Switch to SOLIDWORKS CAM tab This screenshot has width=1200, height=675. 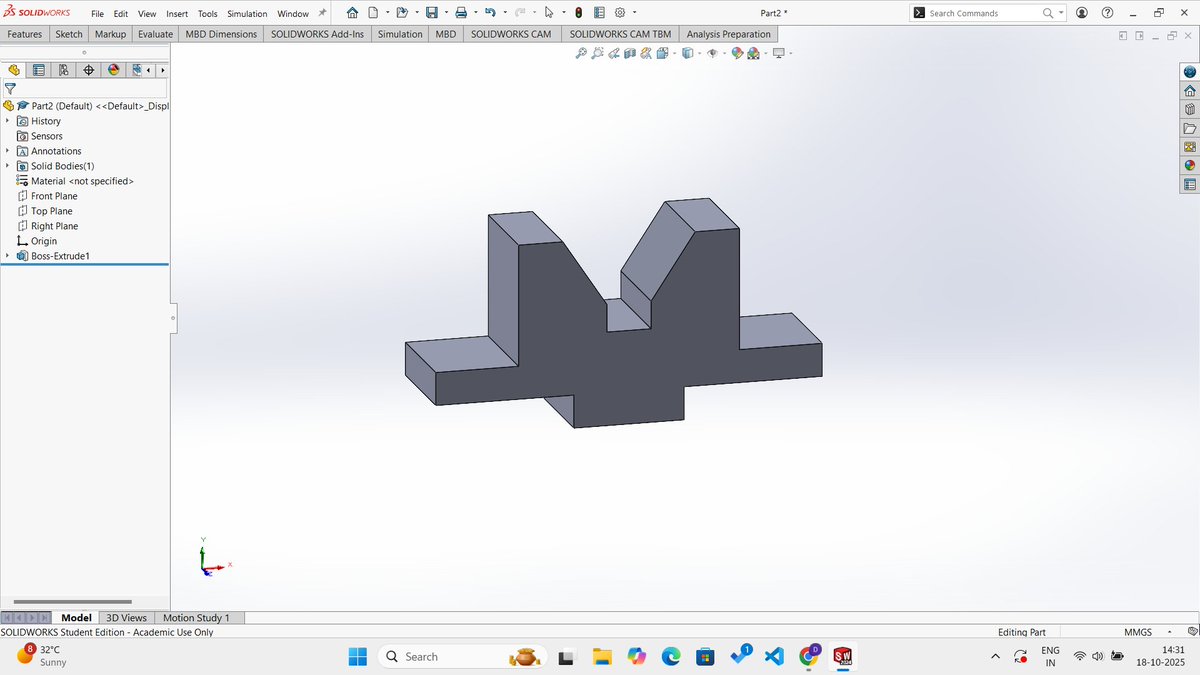pyautogui.click(x=511, y=34)
